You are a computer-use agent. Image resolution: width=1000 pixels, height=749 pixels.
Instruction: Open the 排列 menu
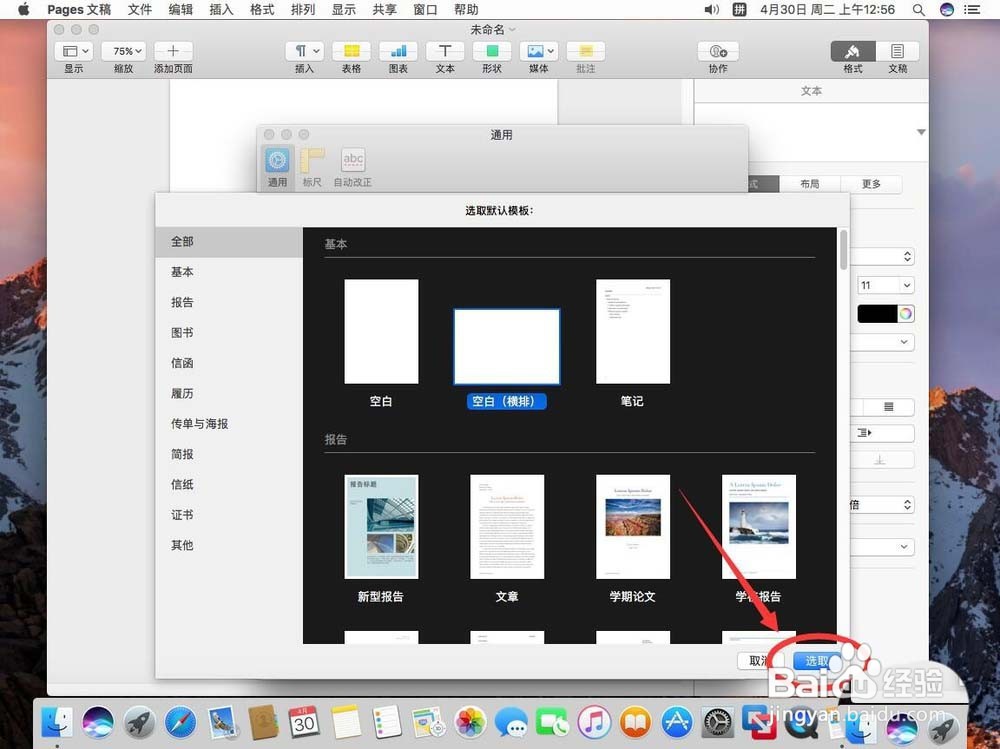tap(303, 10)
